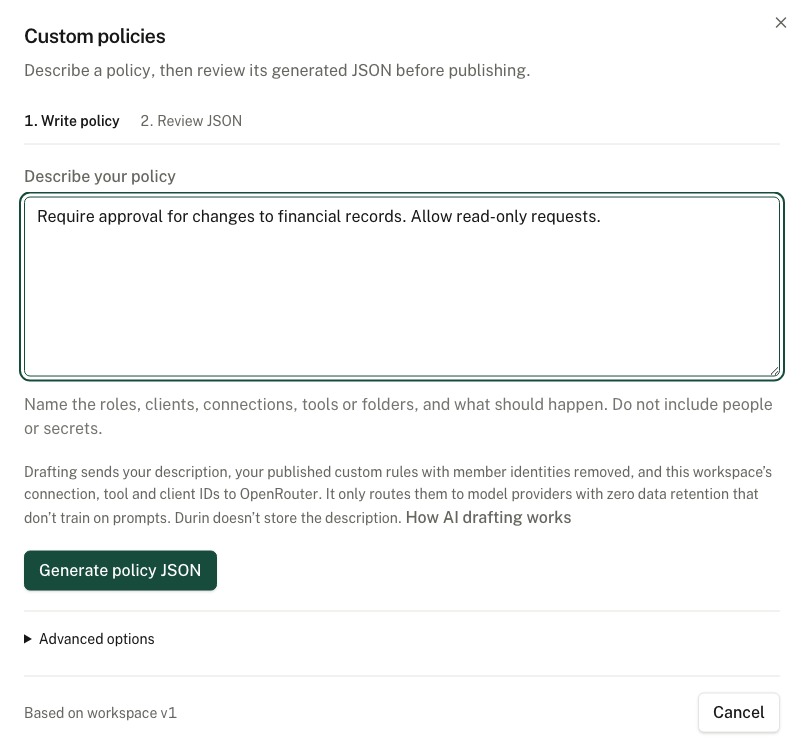Screen dimensions: 804x756
Task: Click the word OpenRouter in the disclosure paragraph
Action: click(279, 494)
